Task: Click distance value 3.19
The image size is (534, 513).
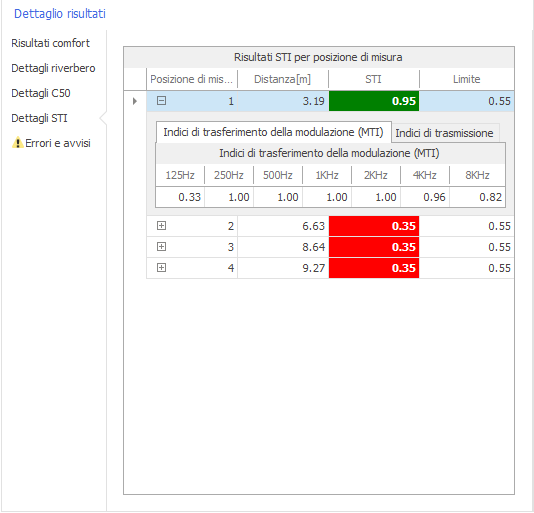Action: click(x=314, y=101)
